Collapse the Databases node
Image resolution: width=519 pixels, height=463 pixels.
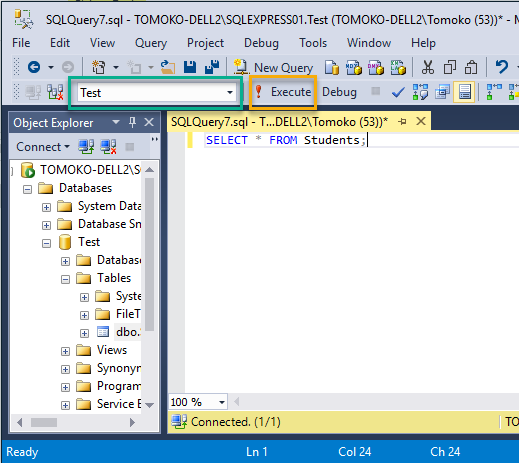(28, 190)
